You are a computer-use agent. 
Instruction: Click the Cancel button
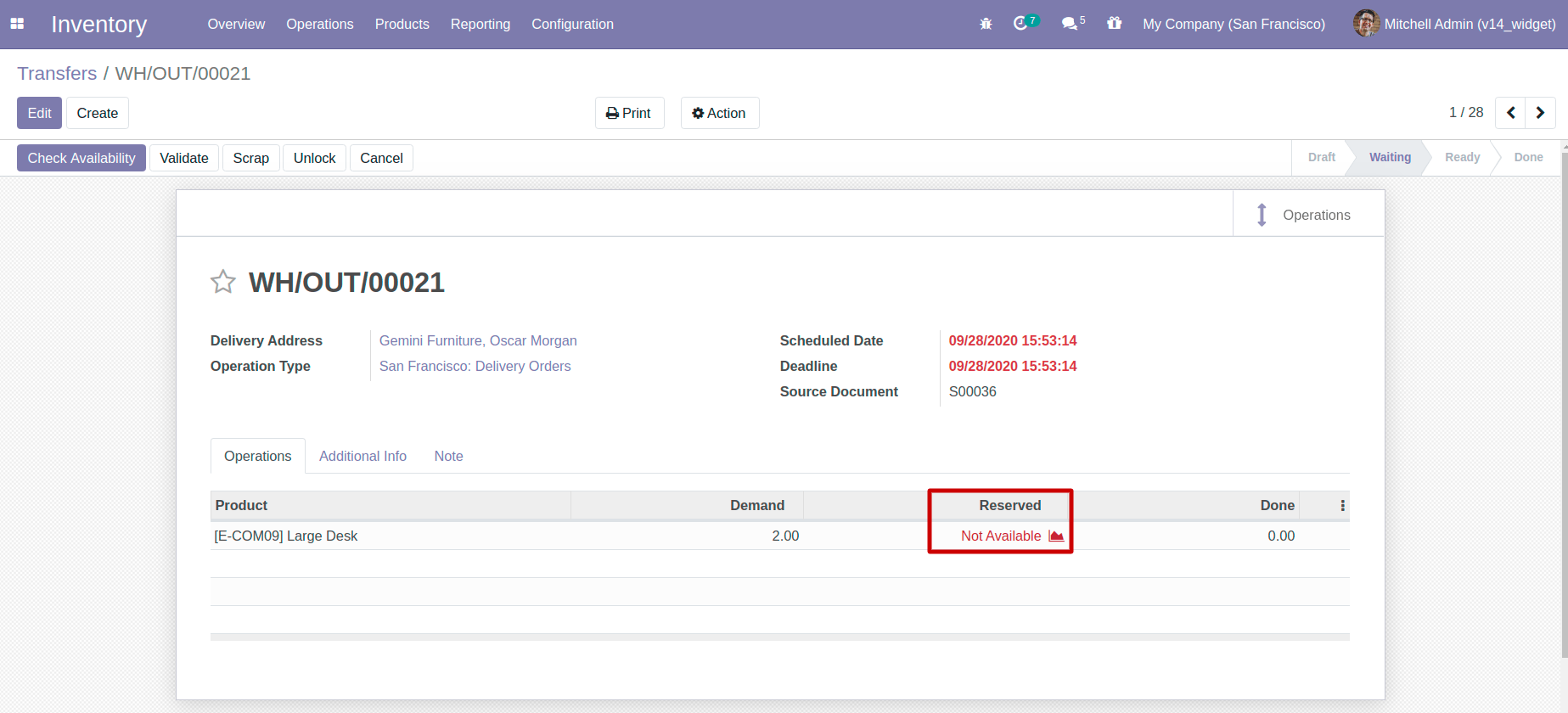[x=381, y=158]
